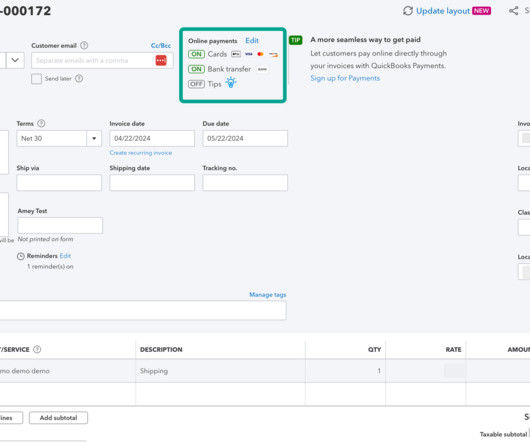
Task: Open the Manage tags link
Action: pos(268,295)
